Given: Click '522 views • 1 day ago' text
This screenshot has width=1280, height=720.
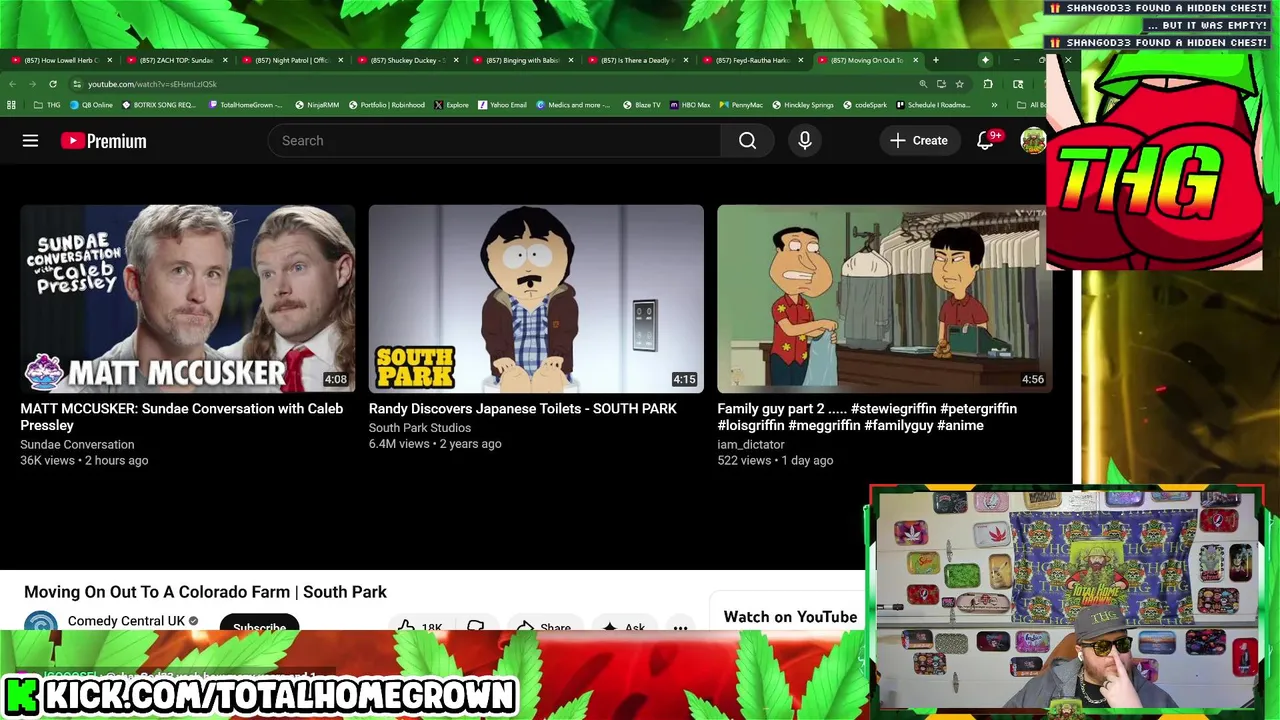Looking at the screenshot, I should [775, 460].
